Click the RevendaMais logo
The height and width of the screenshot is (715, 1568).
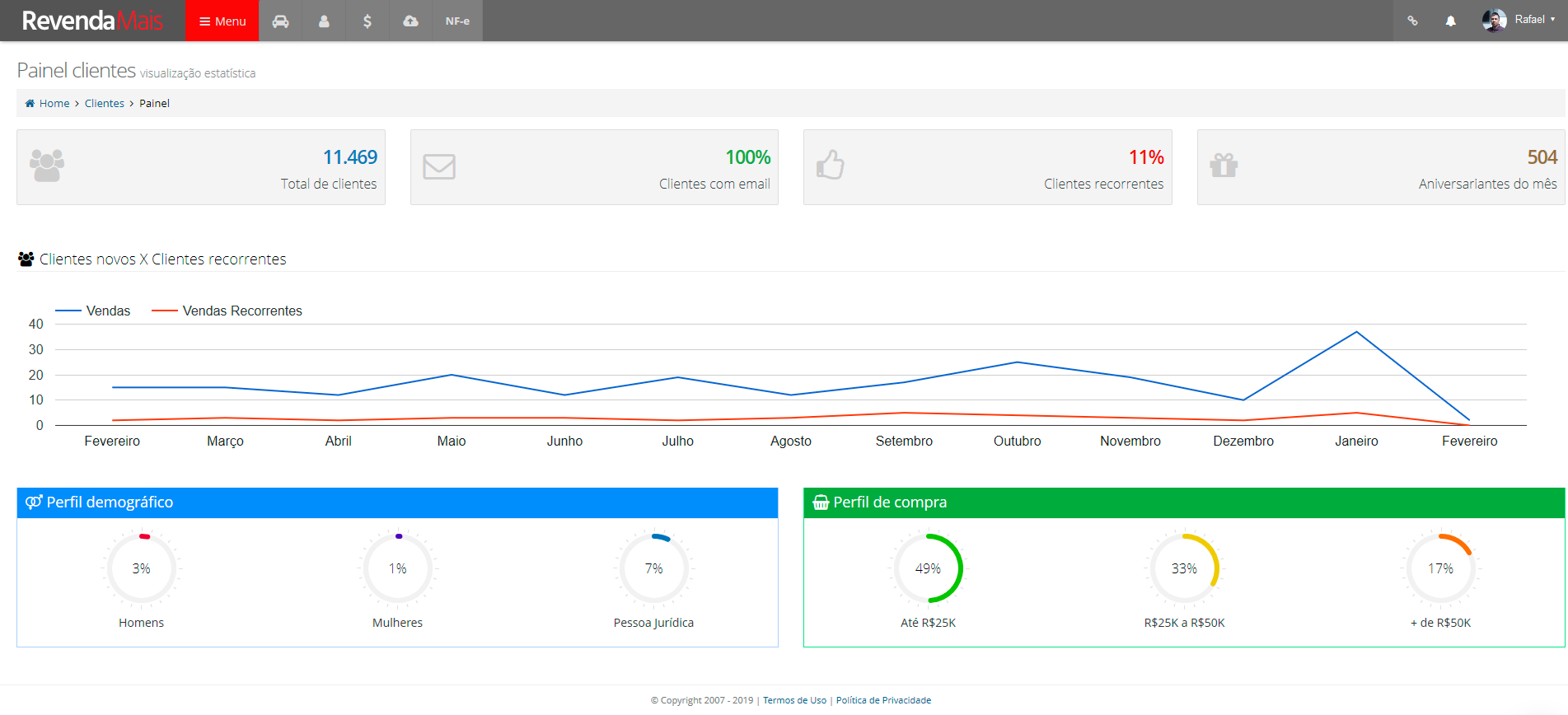click(x=92, y=21)
